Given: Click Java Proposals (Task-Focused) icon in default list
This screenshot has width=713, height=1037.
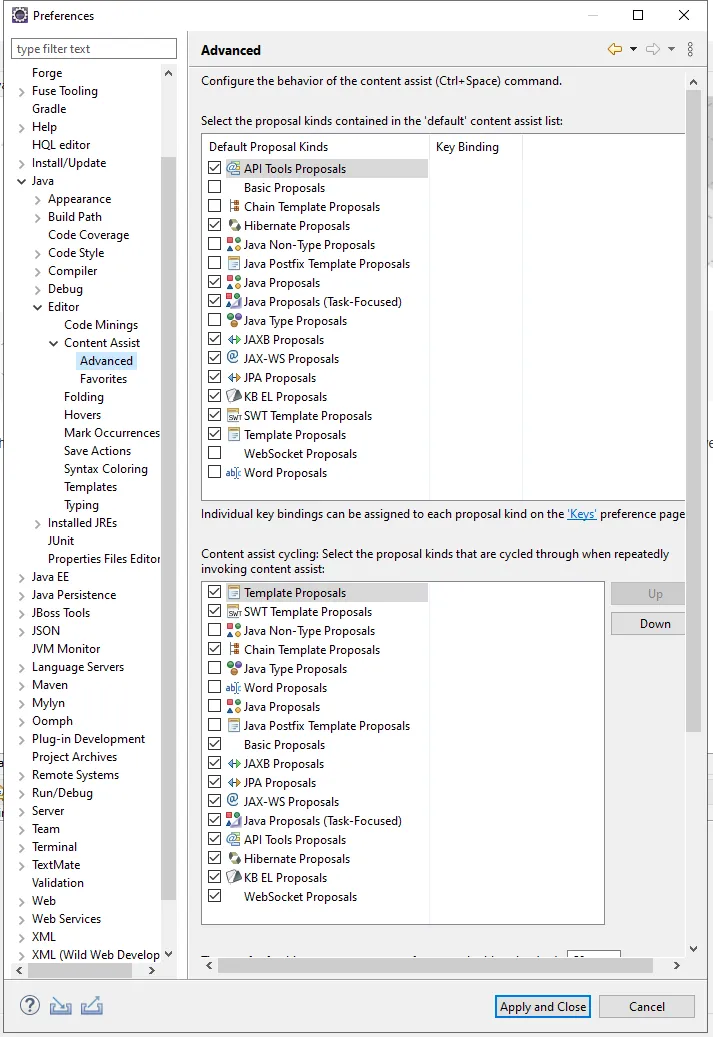Looking at the screenshot, I should (233, 302).
